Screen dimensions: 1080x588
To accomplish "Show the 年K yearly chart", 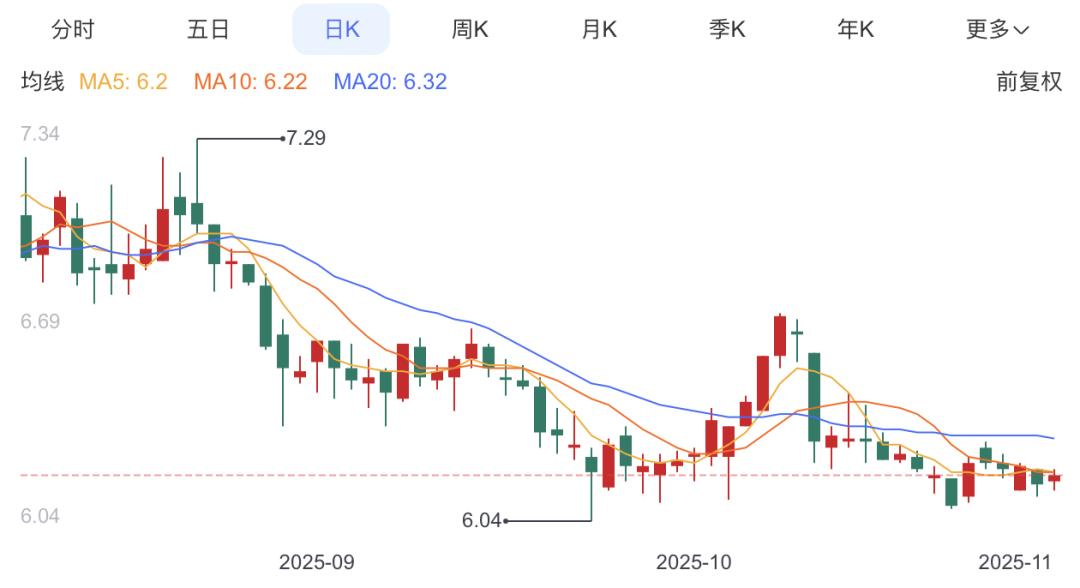I will pos(855,30).
